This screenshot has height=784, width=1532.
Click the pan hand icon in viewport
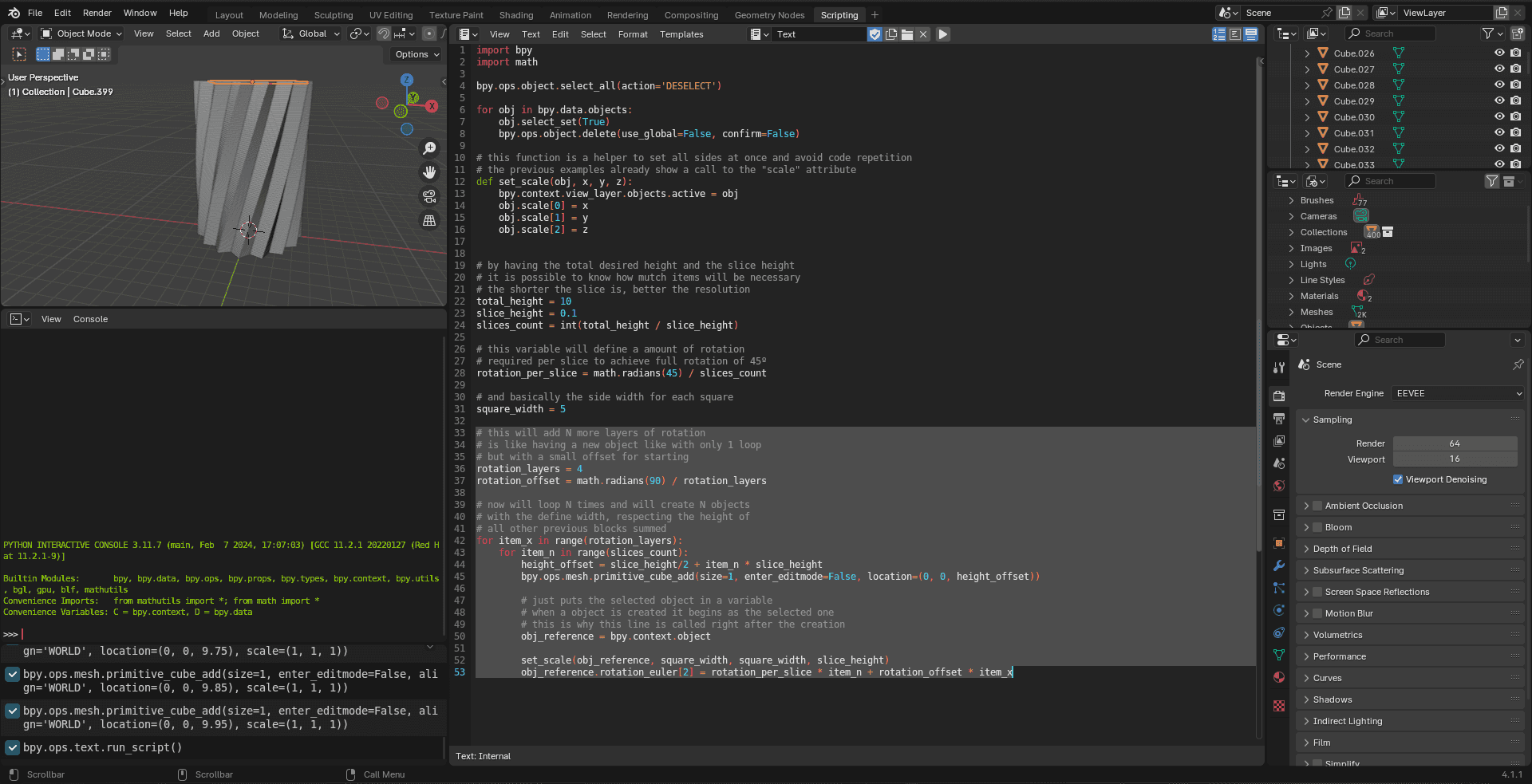tap(429, 172)
